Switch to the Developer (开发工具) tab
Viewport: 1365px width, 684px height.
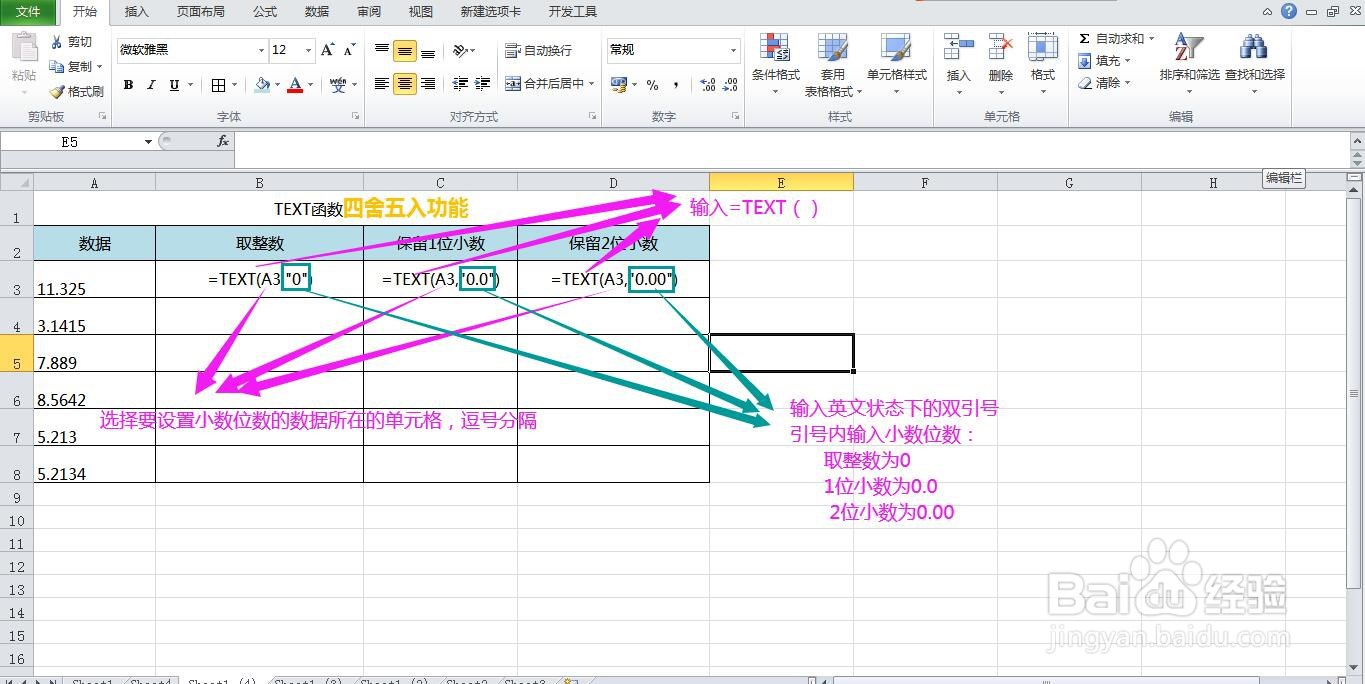(573, 12)
